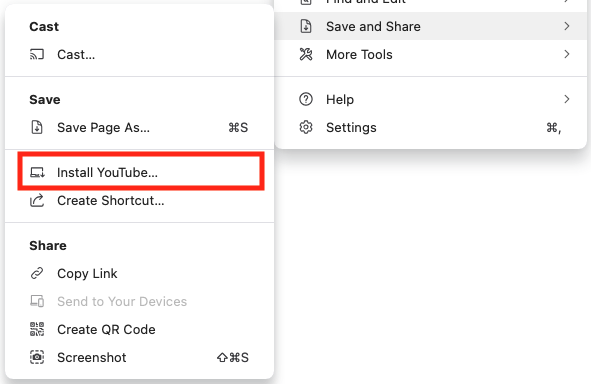This screenshot has height=384, width=591.
Task: Click the Save and Share document icon
Action: coord(306,26)
